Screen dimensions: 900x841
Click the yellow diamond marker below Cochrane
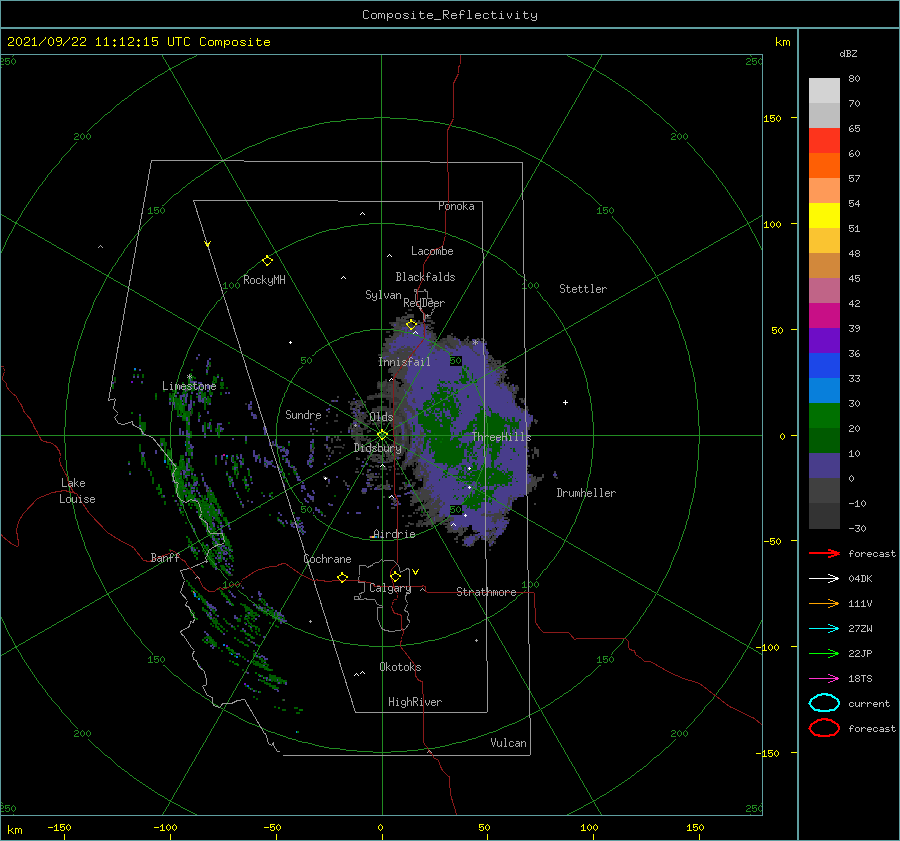coord(342,577)
